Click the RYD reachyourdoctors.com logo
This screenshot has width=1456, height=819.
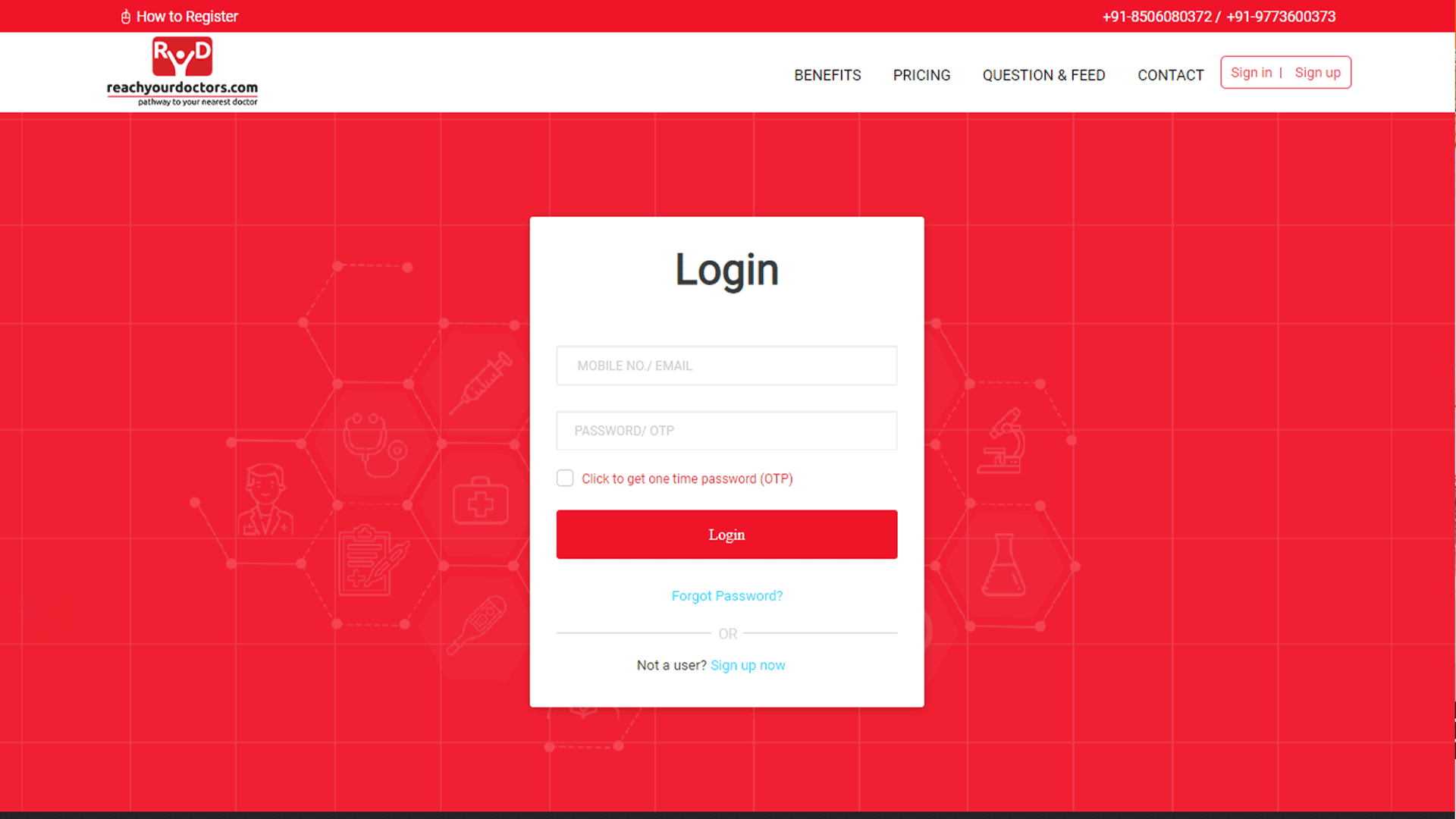182,71
